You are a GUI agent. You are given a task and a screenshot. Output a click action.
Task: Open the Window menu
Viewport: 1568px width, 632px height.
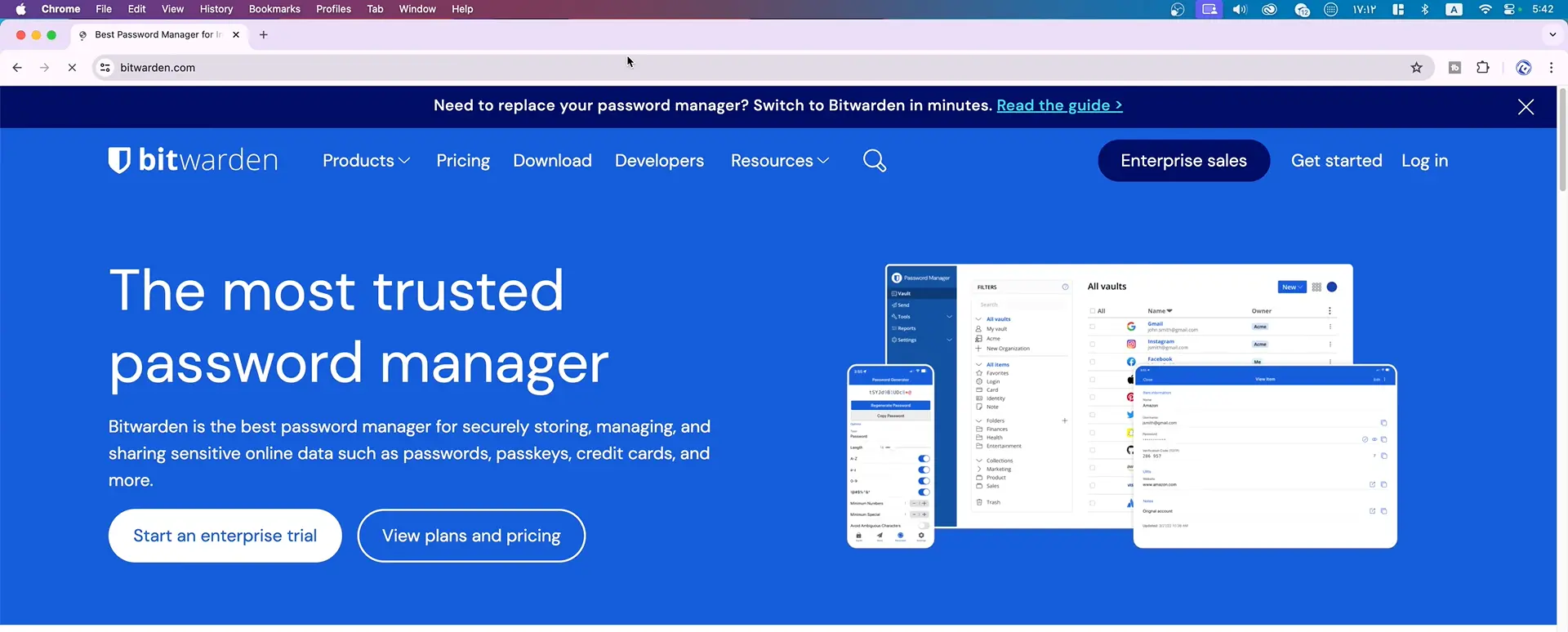(417, 9)
